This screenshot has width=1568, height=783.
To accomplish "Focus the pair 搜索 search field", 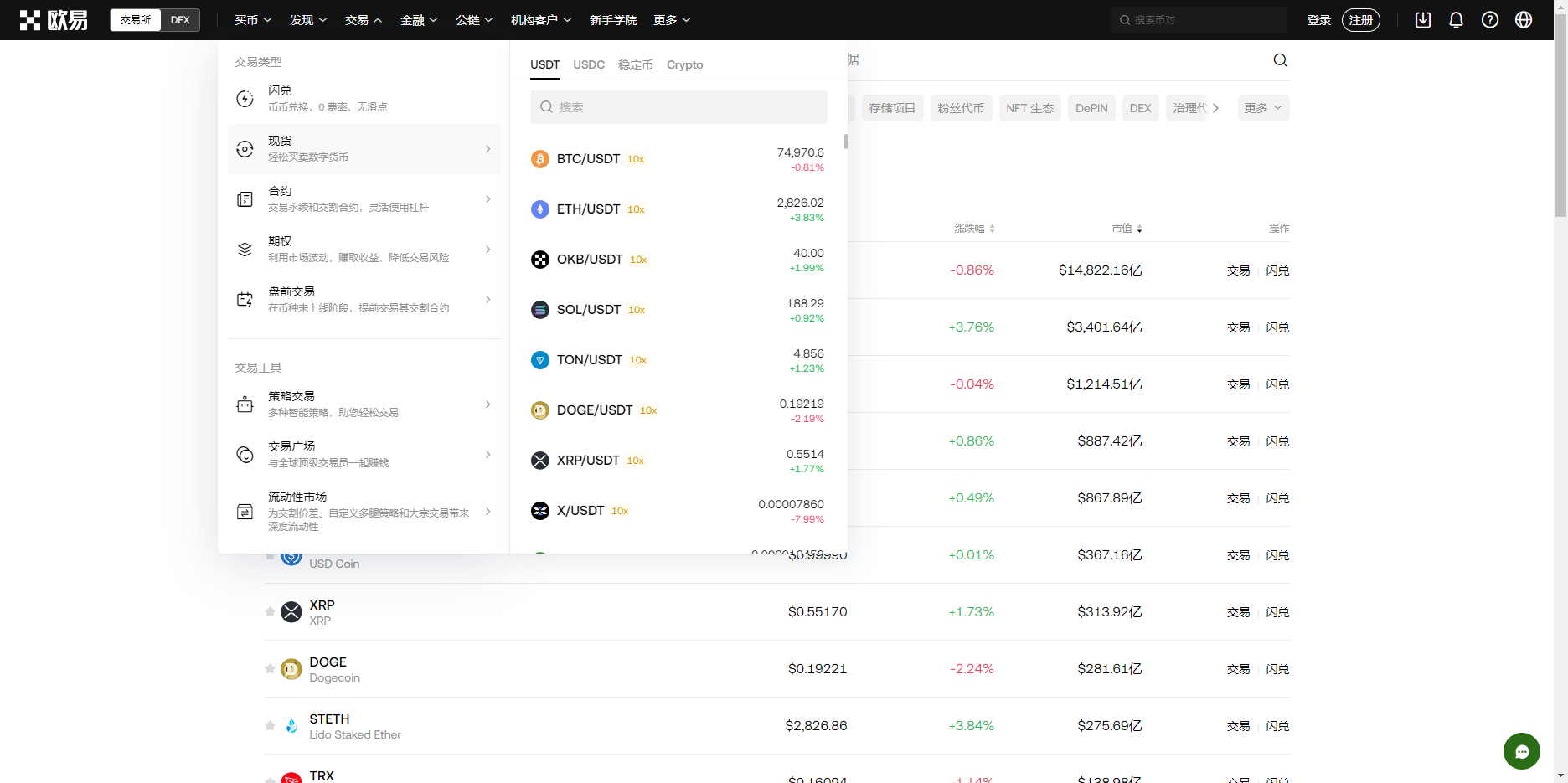I will 678,107.
